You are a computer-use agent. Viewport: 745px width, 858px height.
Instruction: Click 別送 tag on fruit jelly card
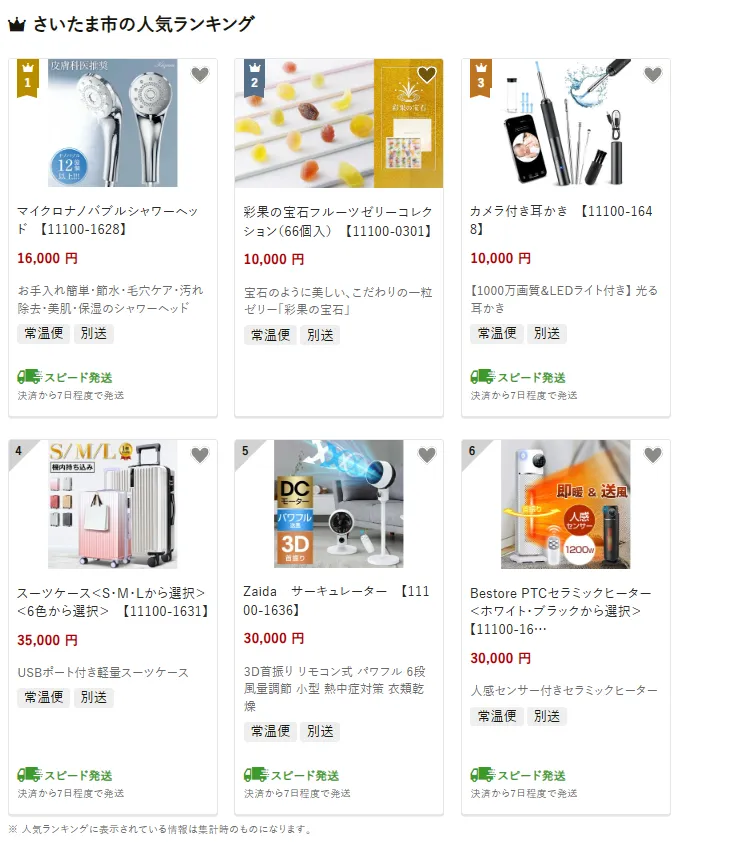click(320, 335)
